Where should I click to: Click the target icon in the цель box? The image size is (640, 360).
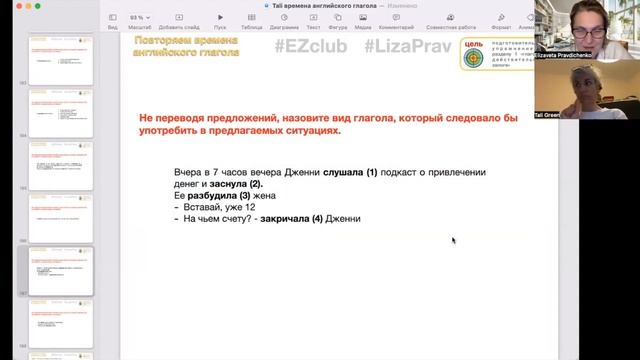(473, 58)
